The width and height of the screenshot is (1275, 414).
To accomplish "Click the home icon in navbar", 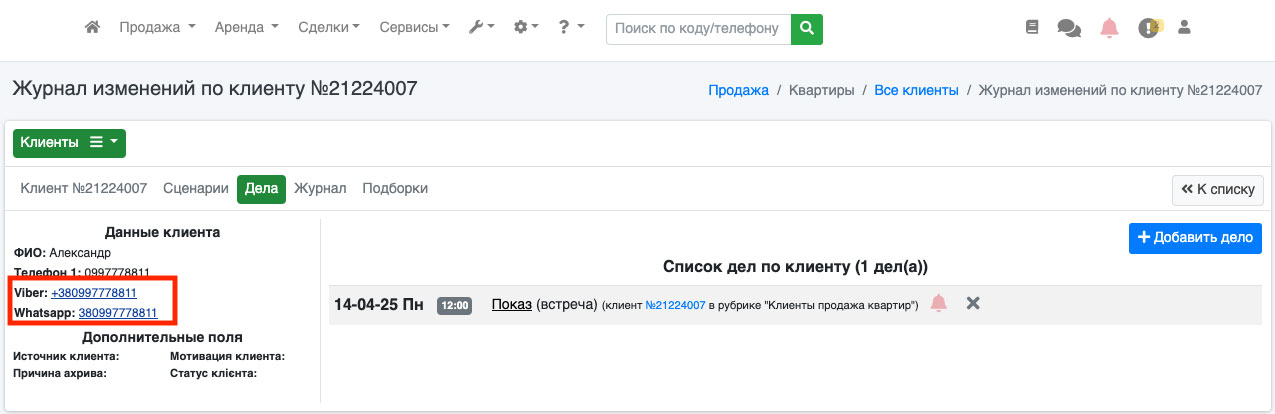I will pos(92,28).
